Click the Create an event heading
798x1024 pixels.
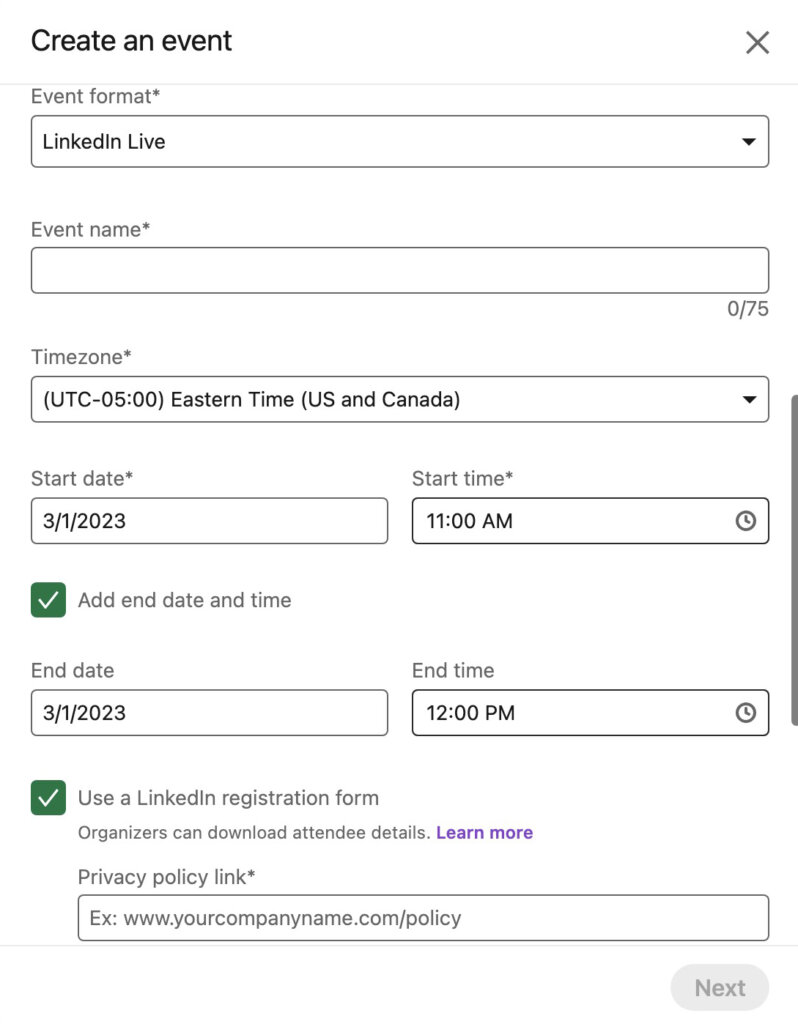pos(131,41)
